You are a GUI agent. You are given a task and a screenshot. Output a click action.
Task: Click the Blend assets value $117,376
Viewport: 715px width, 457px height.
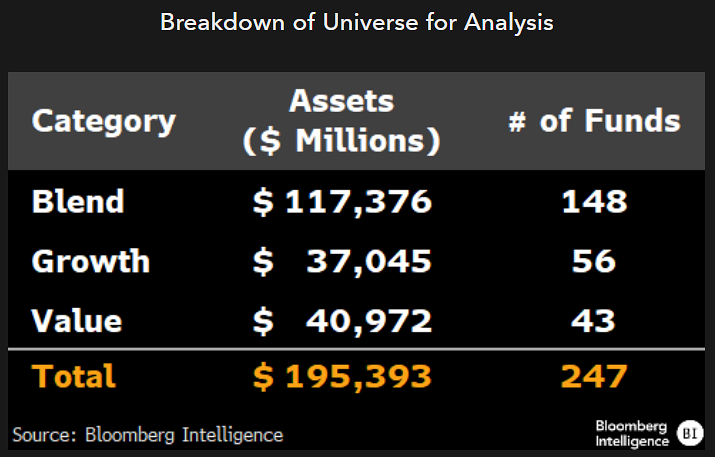pos(342,202)
